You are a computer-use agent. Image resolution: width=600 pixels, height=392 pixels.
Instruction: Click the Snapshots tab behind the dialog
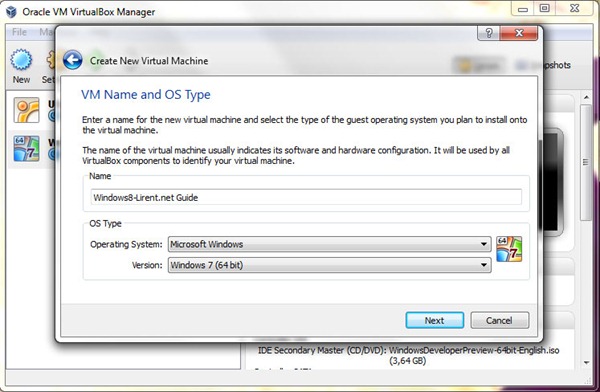(543, 65)
